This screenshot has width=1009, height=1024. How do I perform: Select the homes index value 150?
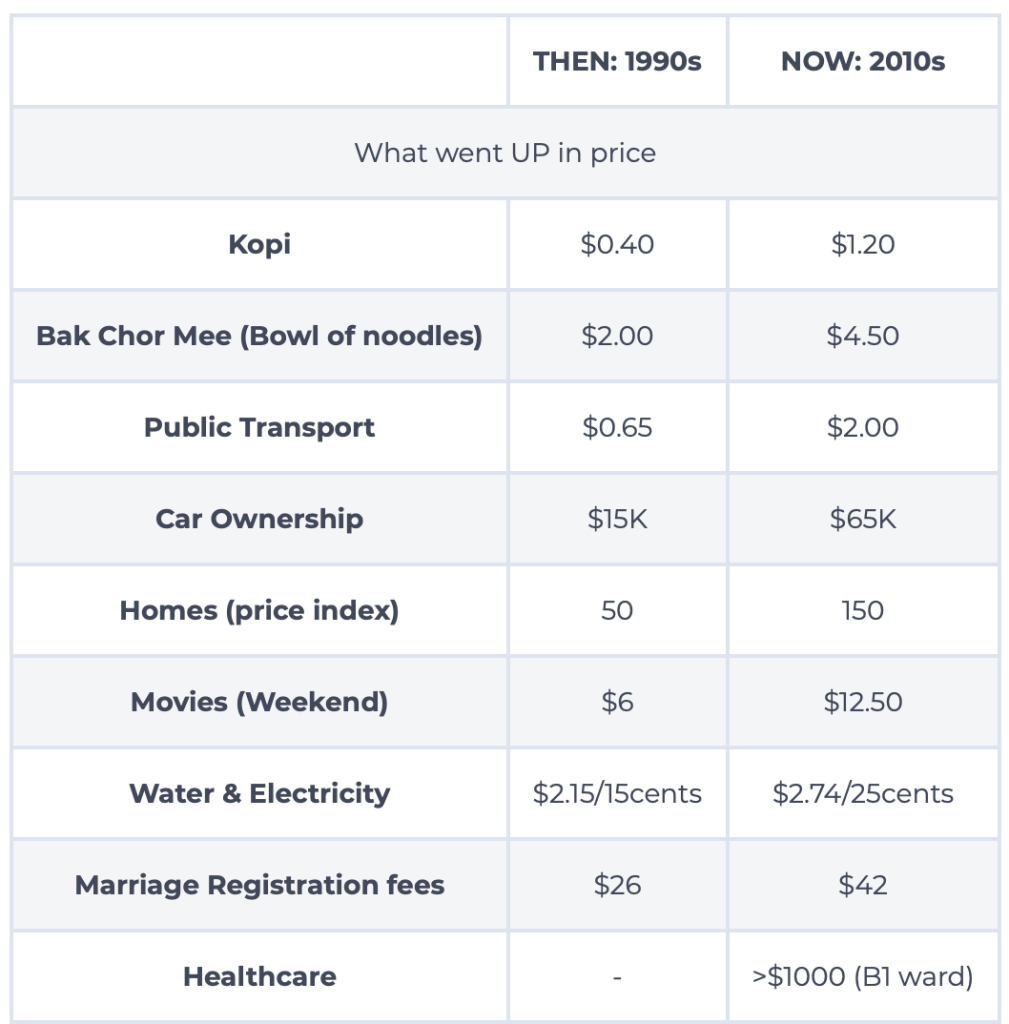pyautogui.click(x=862, y=611)
